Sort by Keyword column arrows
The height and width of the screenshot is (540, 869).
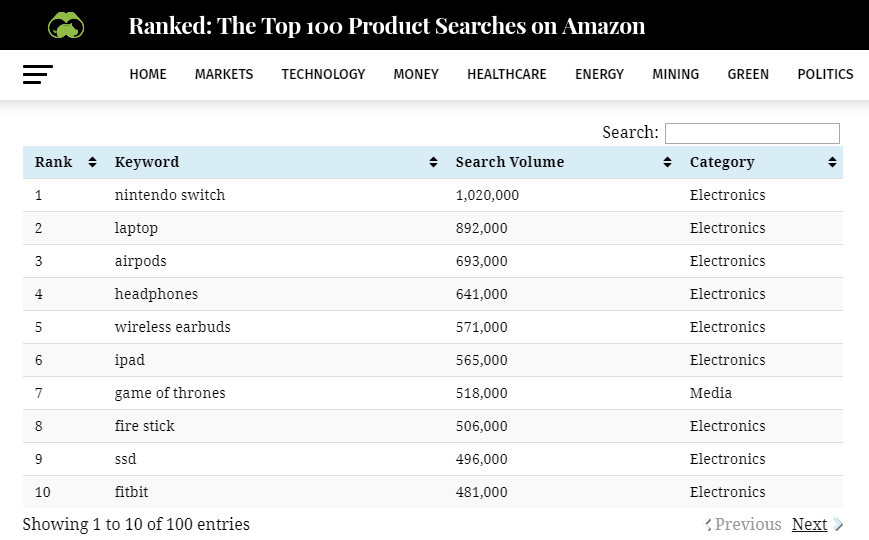(x=433, y=162)
